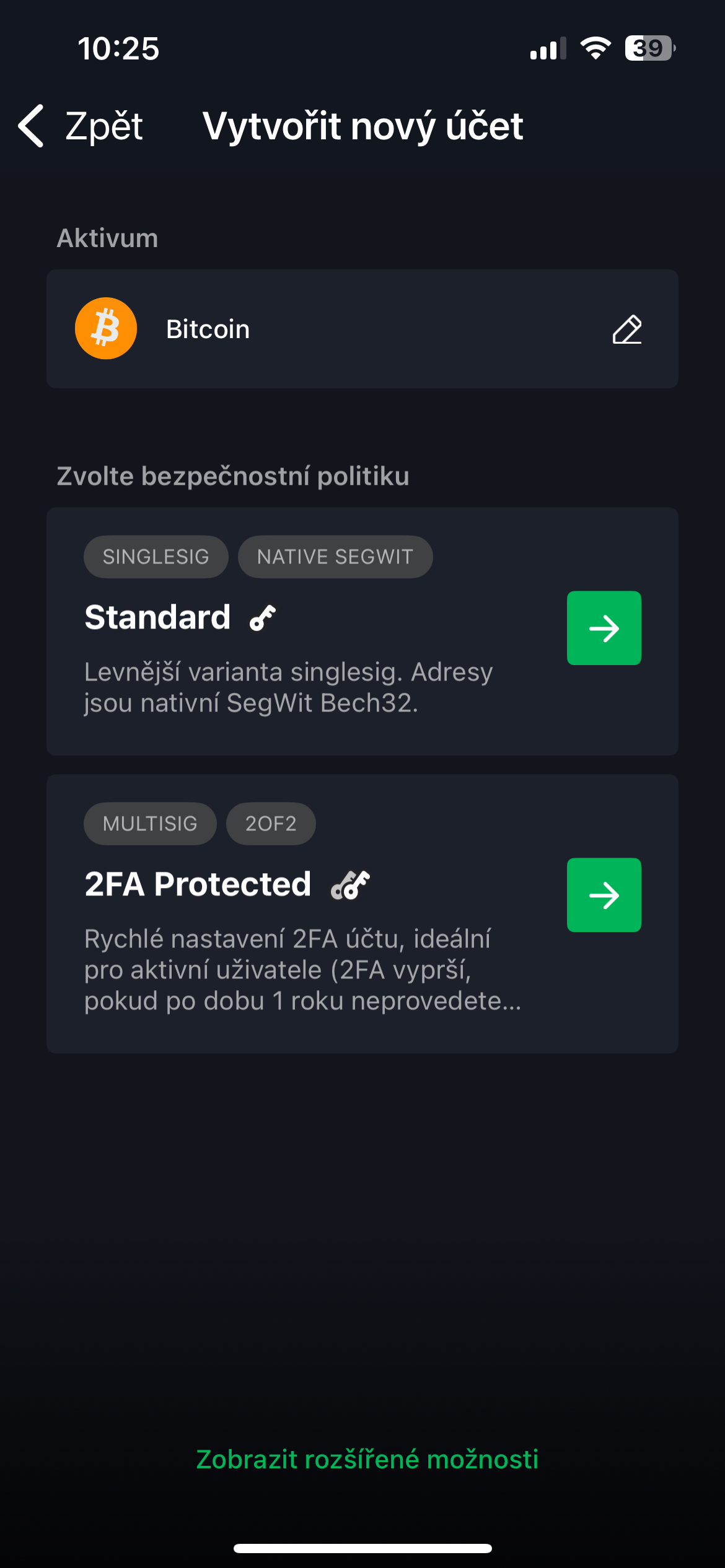Screen dimensions: 725x1568
Task: Click the double key icon by 2FA Protected
Action: click(x=350, y=884)
